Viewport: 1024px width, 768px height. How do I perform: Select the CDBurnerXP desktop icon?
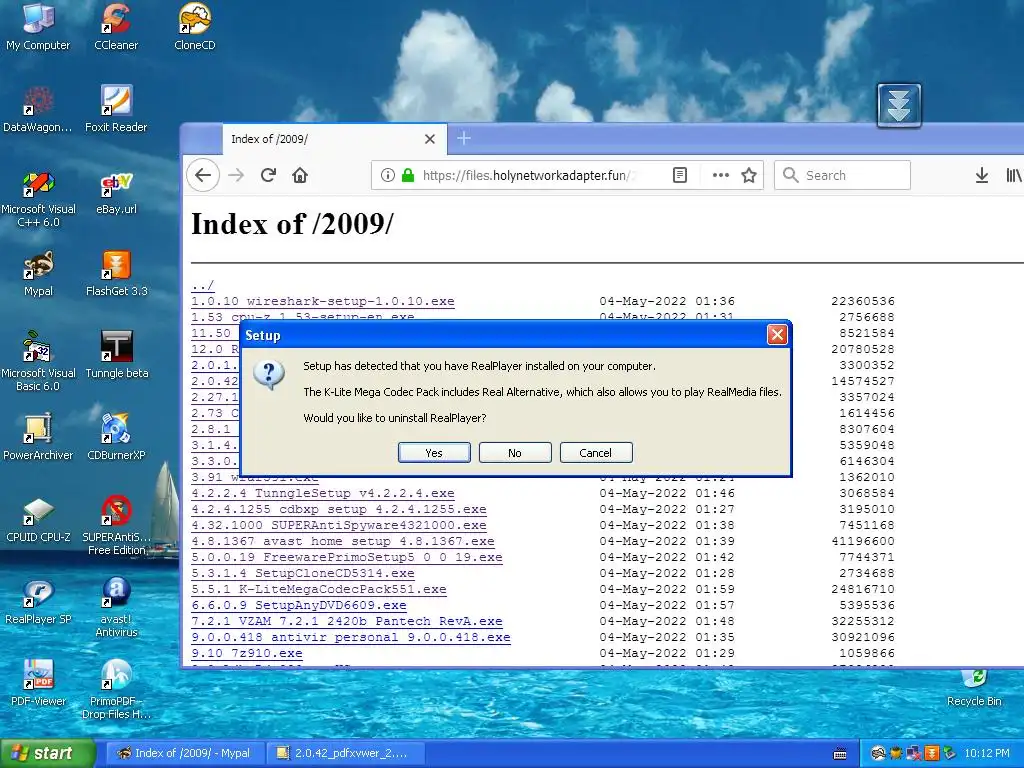coord(116,438)
